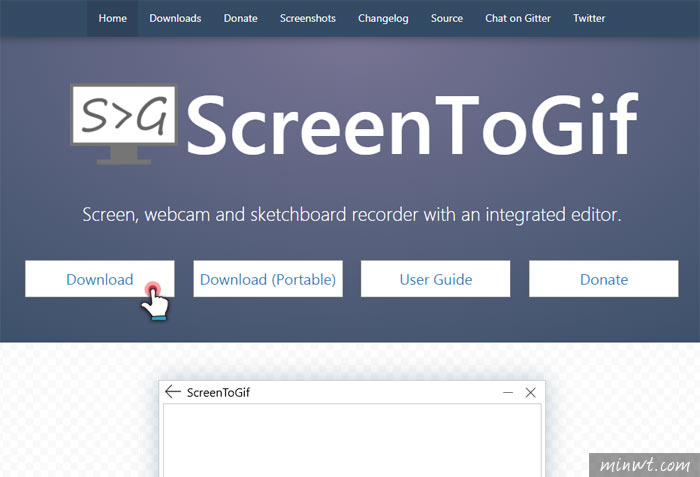
Task: Go to Donate in the top navigation
Action: tap(240, 18)
